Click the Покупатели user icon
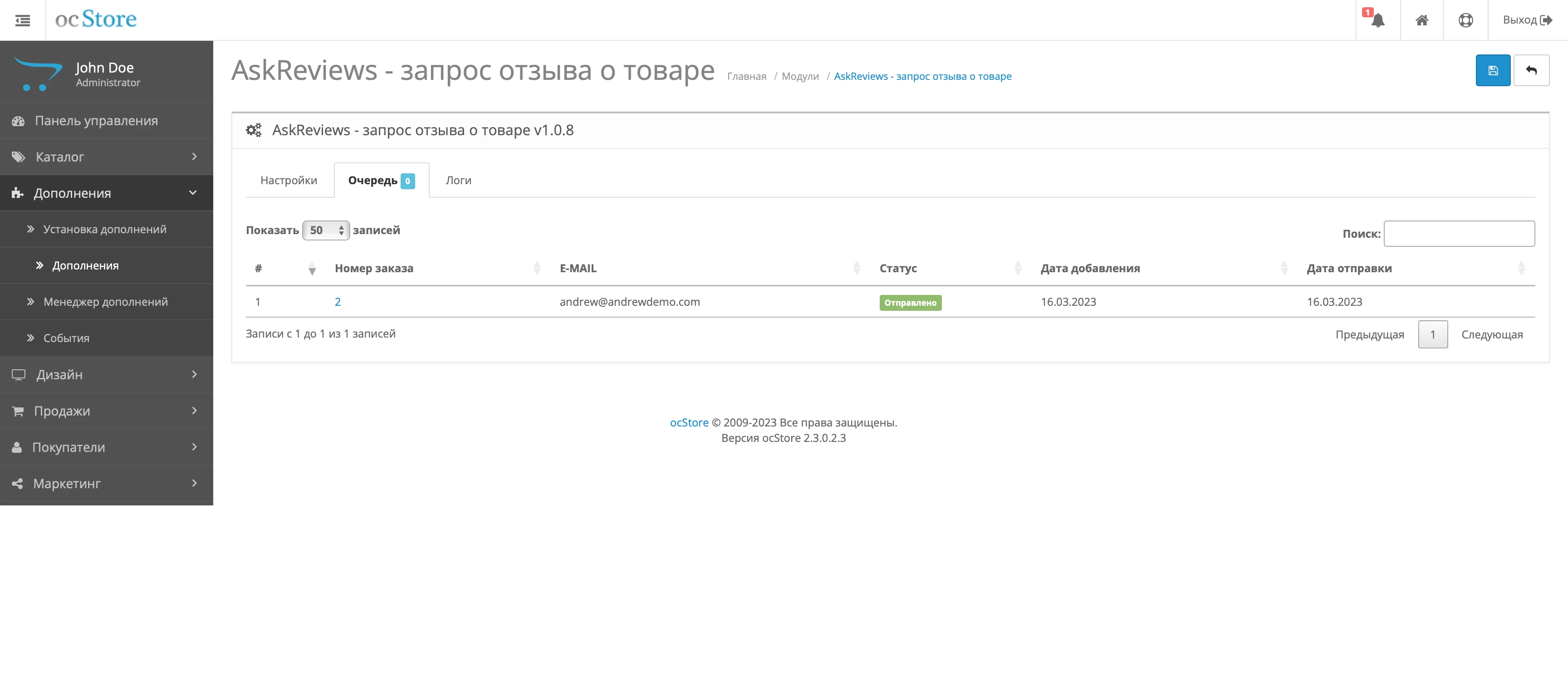The image size is (1568, 686). (x=17, y=447)
